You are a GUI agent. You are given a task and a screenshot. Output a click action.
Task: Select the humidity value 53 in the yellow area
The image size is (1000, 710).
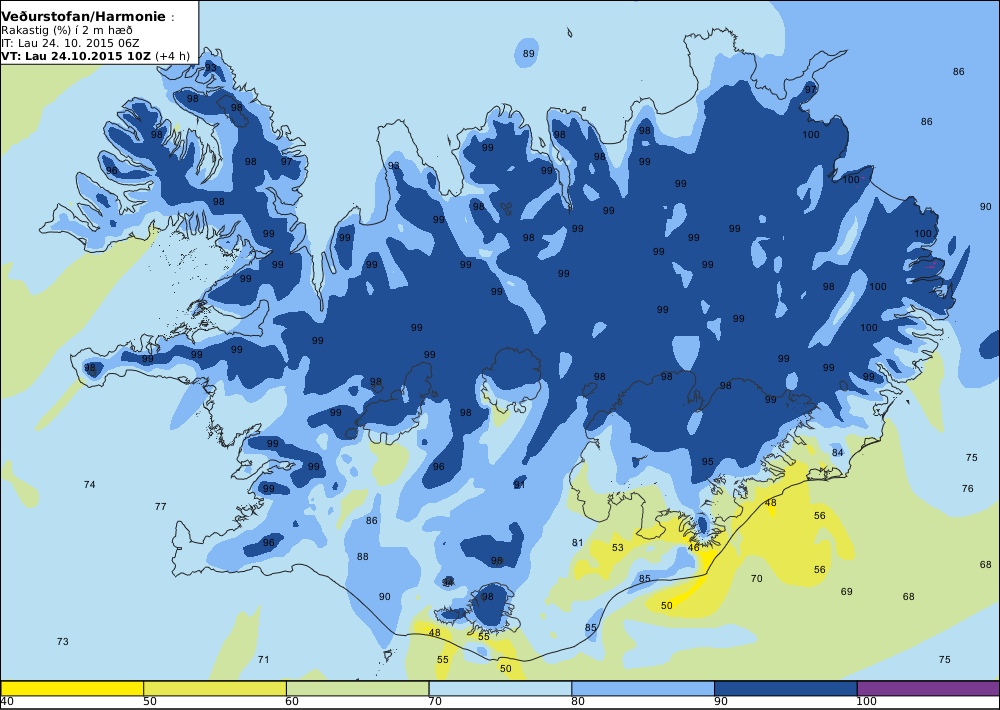pyautogui.click(x=617, y=548)
